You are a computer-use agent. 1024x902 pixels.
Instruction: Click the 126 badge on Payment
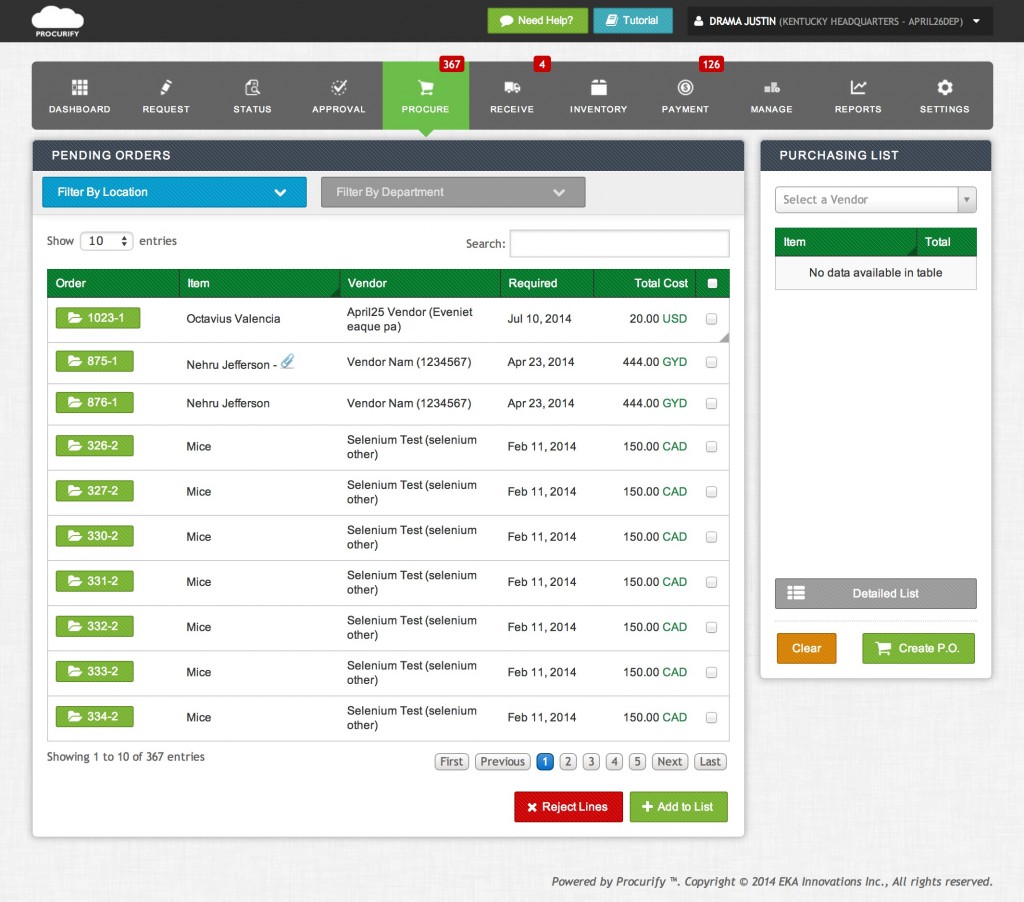pos(711,64)
